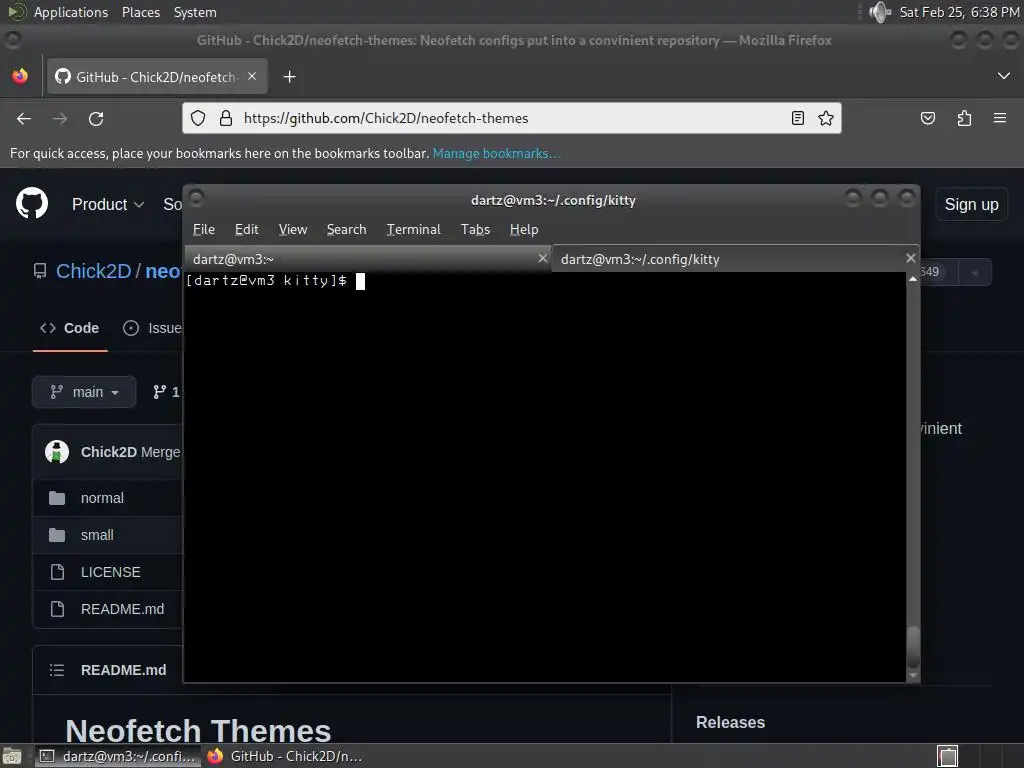The width and height of the screenshot is (1024, 768).
Task: Close the GitHub Chick2D/neofetch Firefox tab
Action: 252,76
